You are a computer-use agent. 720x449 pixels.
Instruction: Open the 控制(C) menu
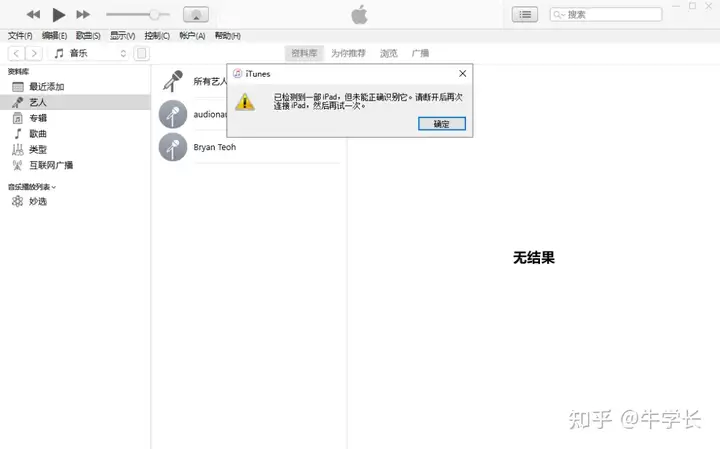(x=157, y=35)
